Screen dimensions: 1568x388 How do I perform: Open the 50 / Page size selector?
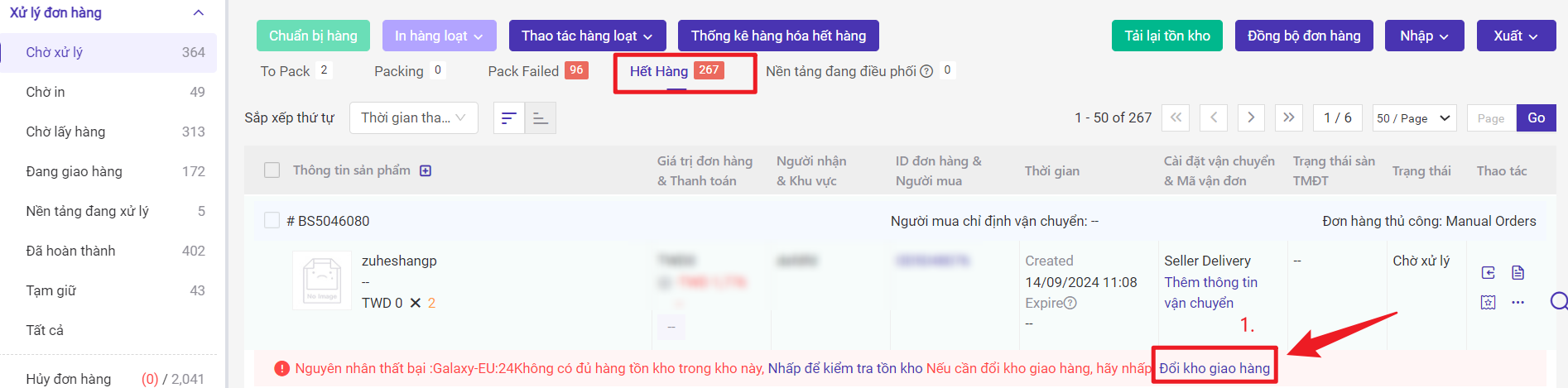coord(1414,117)
